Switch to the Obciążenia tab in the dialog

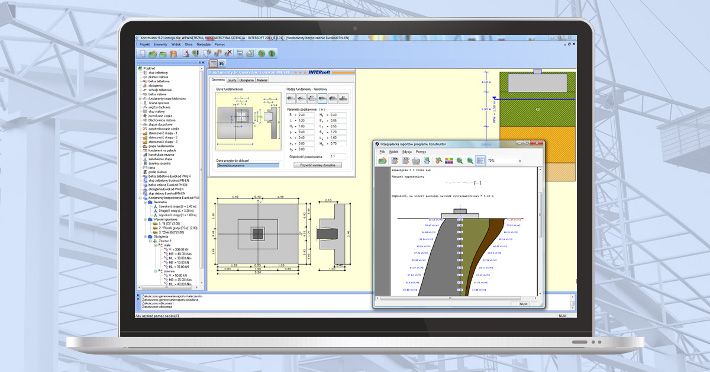(x=247, y=80)
